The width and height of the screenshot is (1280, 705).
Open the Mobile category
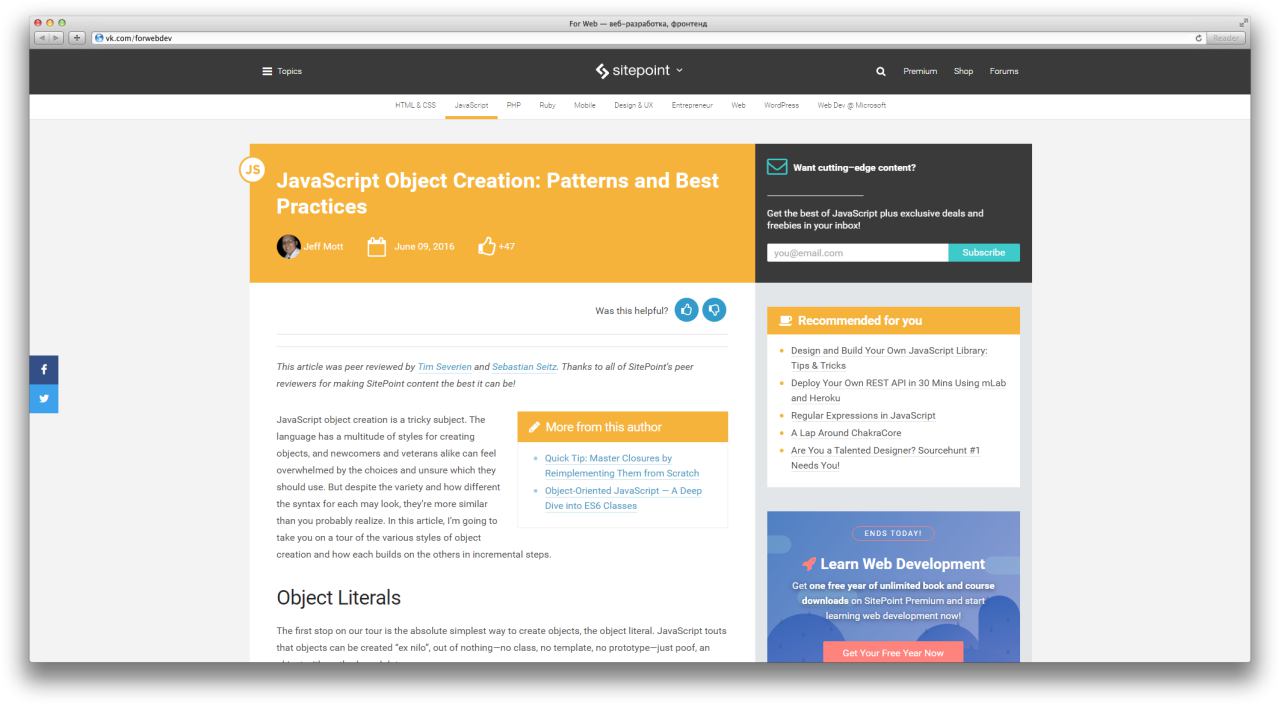point(585,105)
